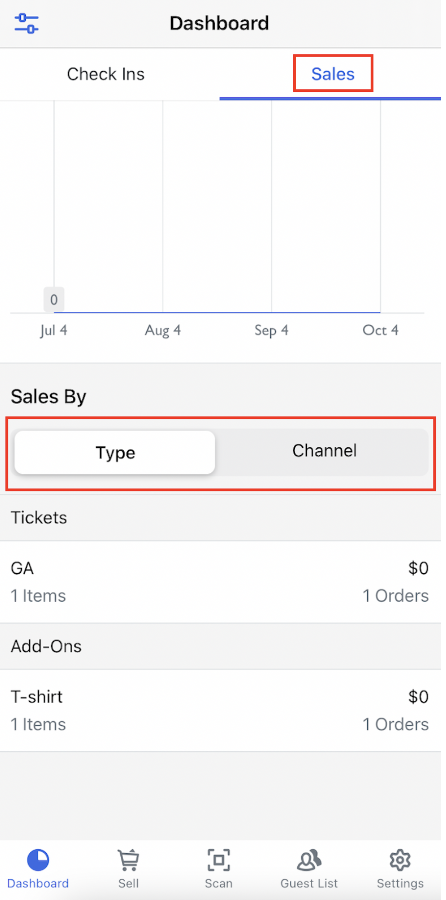Select Type in Sales By toggle
Image resolution: width=446 pixels, height=900 pixels.
[115, 453]
